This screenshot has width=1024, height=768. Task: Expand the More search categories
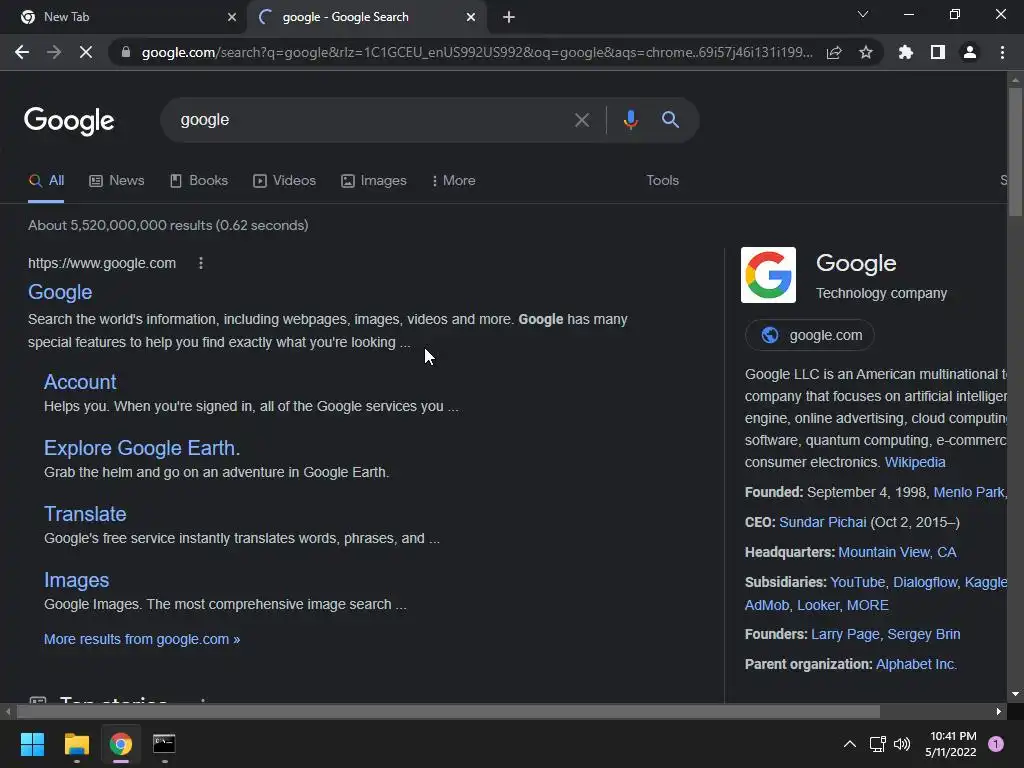coord(453,181)
